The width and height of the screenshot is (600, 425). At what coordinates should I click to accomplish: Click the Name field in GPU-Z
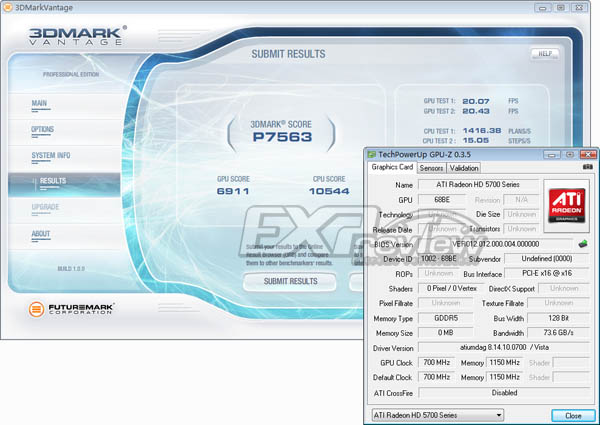pos(478,184)
